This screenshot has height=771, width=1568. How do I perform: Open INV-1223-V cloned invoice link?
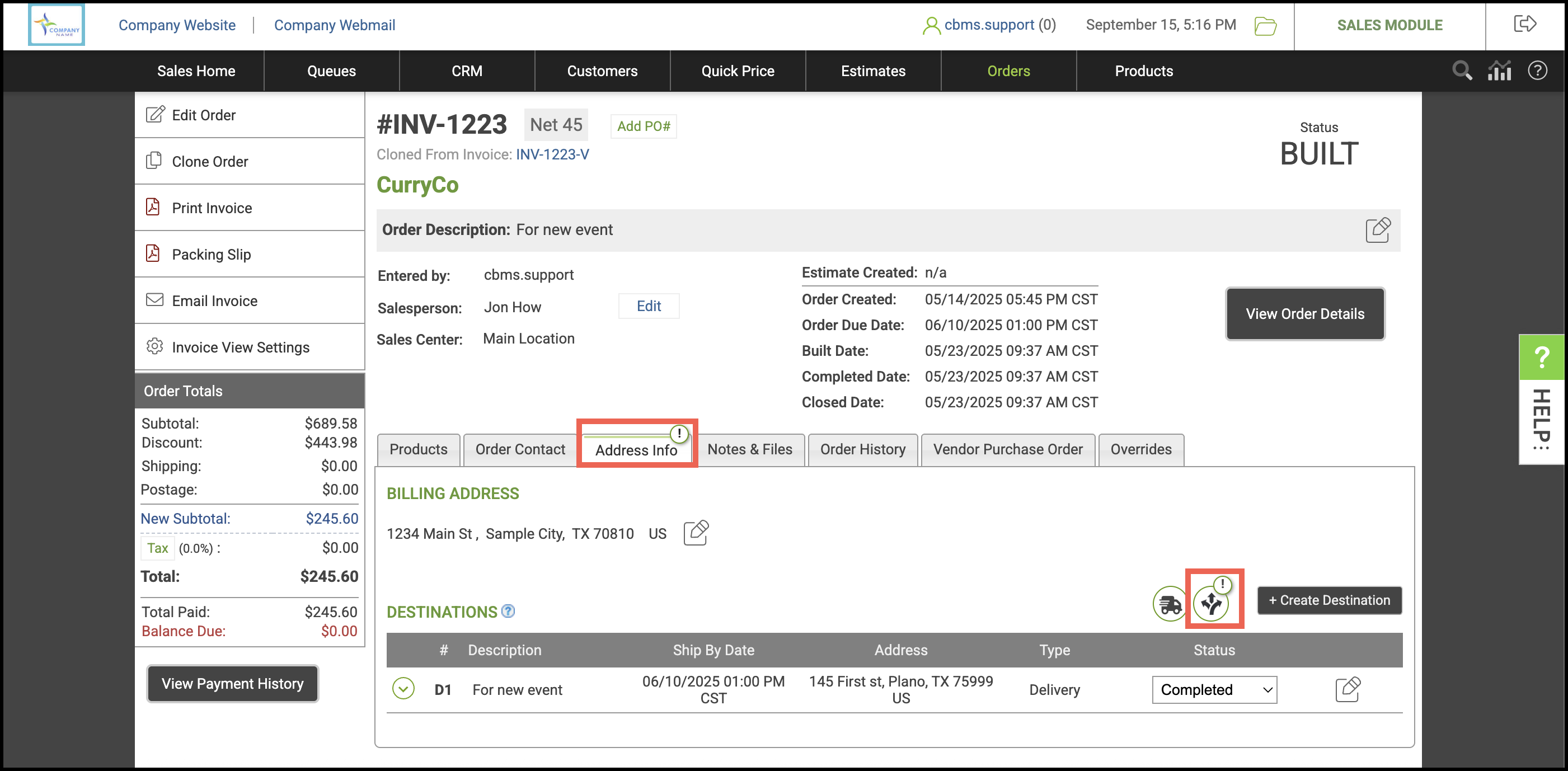pos(552,154)
